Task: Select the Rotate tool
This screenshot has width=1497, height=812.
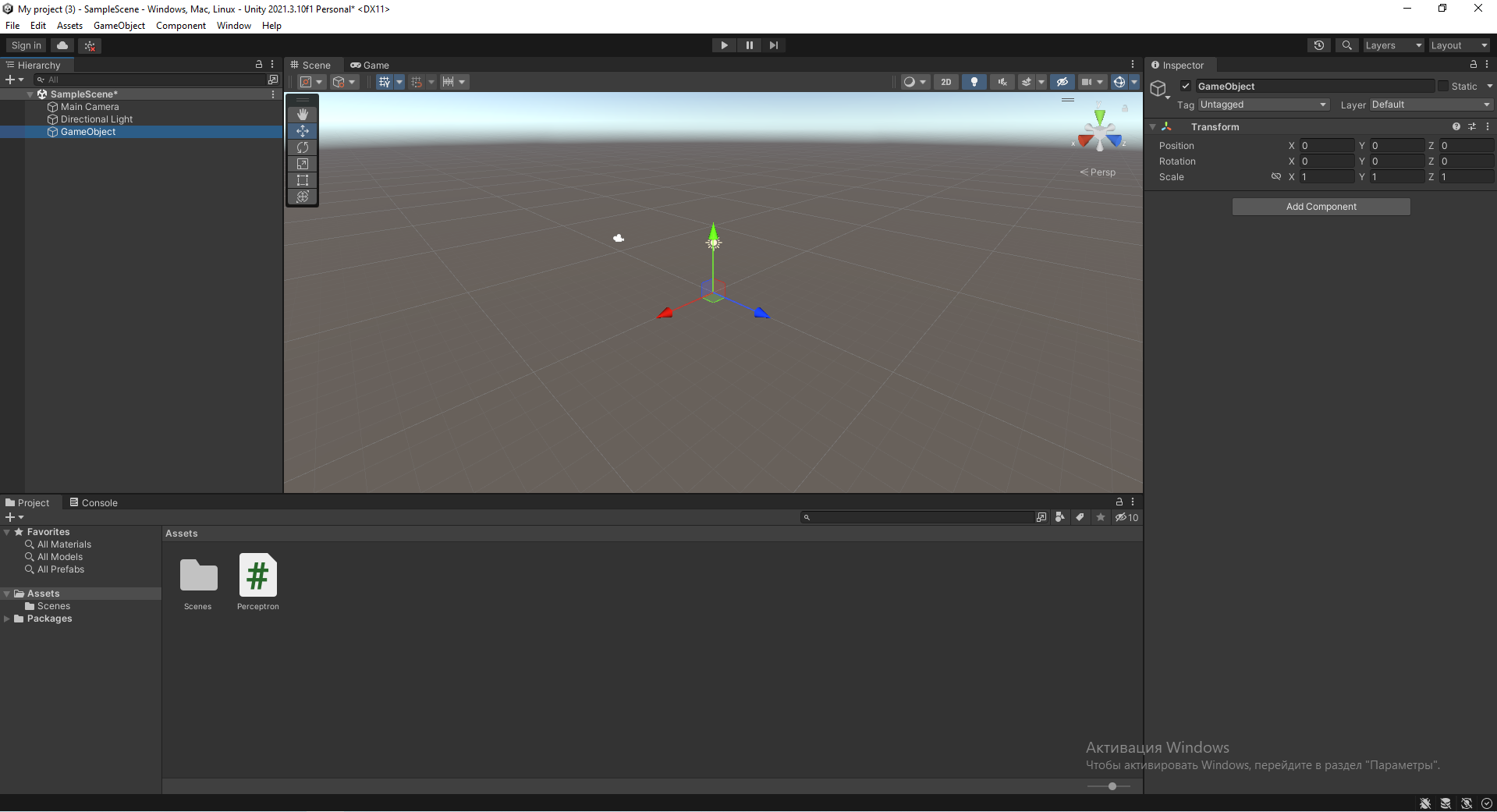Action: pos(303,147)
